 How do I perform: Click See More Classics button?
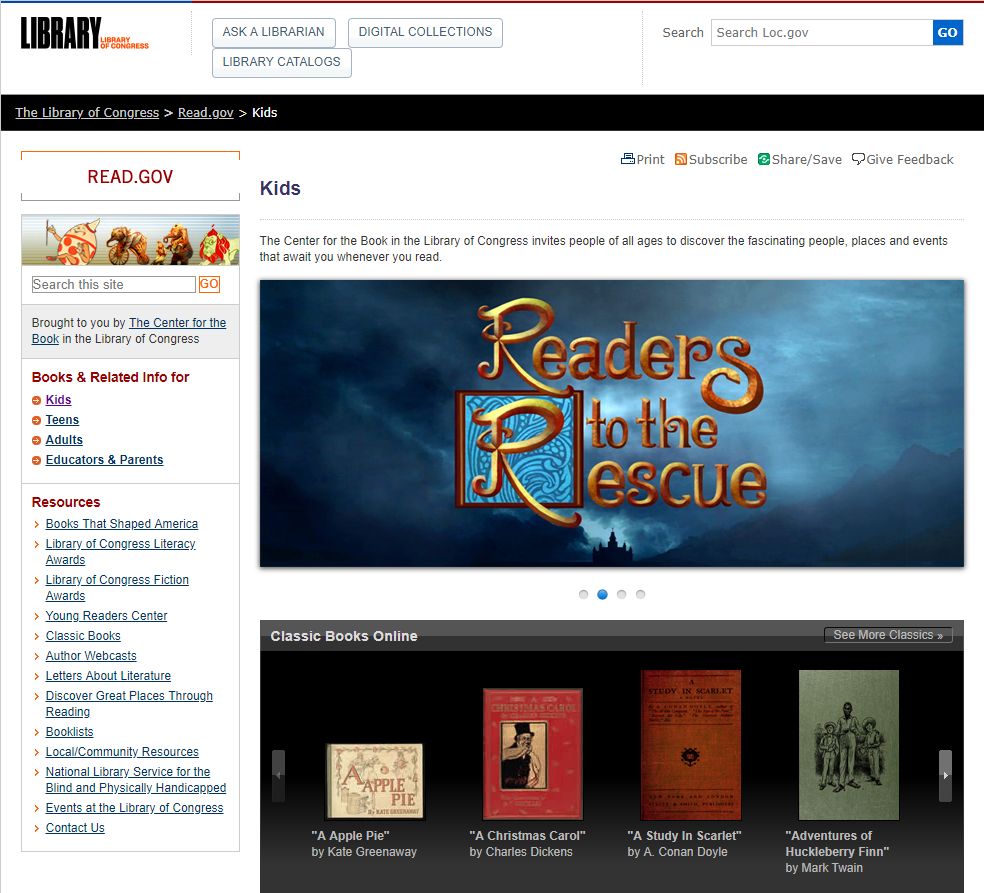pos(888,635)
